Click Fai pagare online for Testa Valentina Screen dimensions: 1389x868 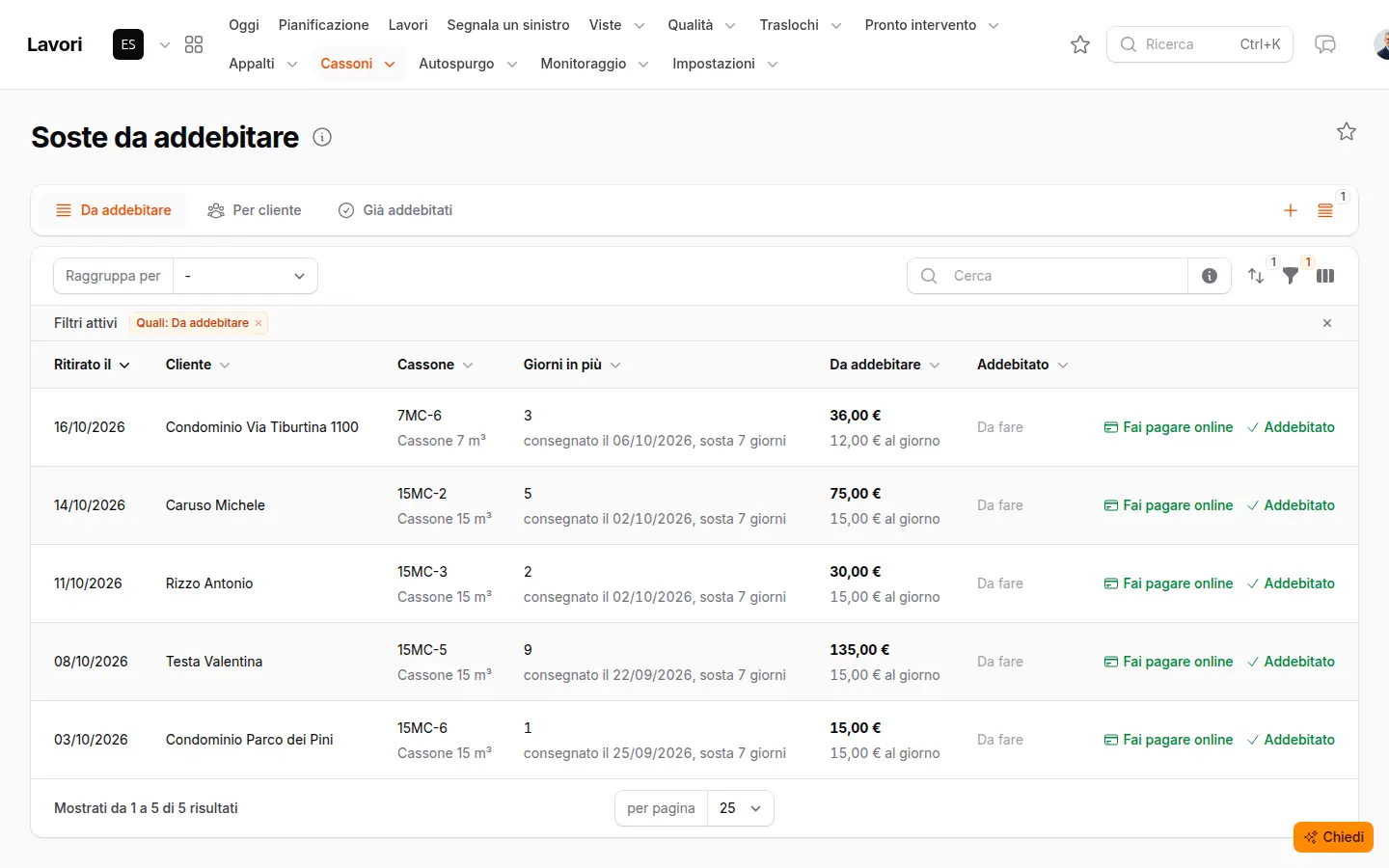coord(1168,662)
